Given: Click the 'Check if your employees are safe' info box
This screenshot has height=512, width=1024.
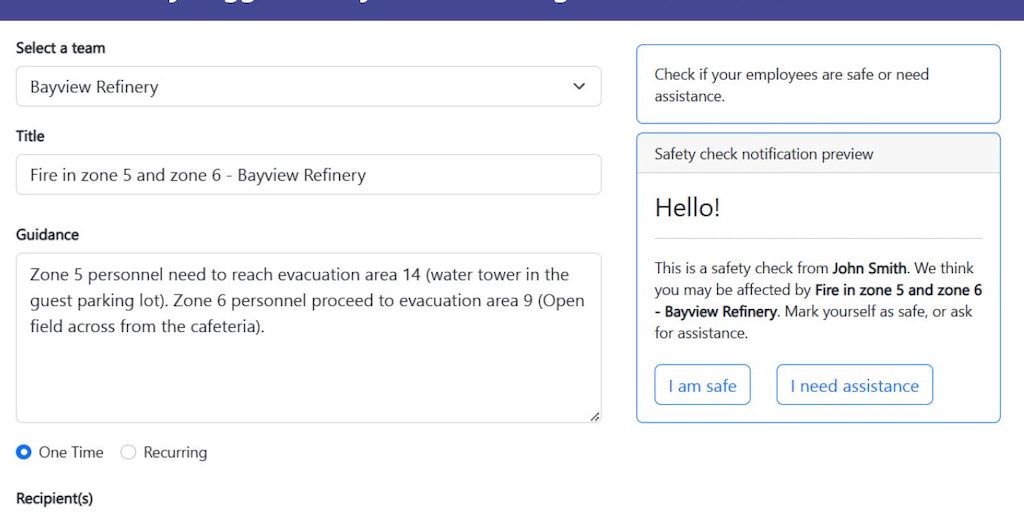Looking at the screenshot, I should coord(818,85).
